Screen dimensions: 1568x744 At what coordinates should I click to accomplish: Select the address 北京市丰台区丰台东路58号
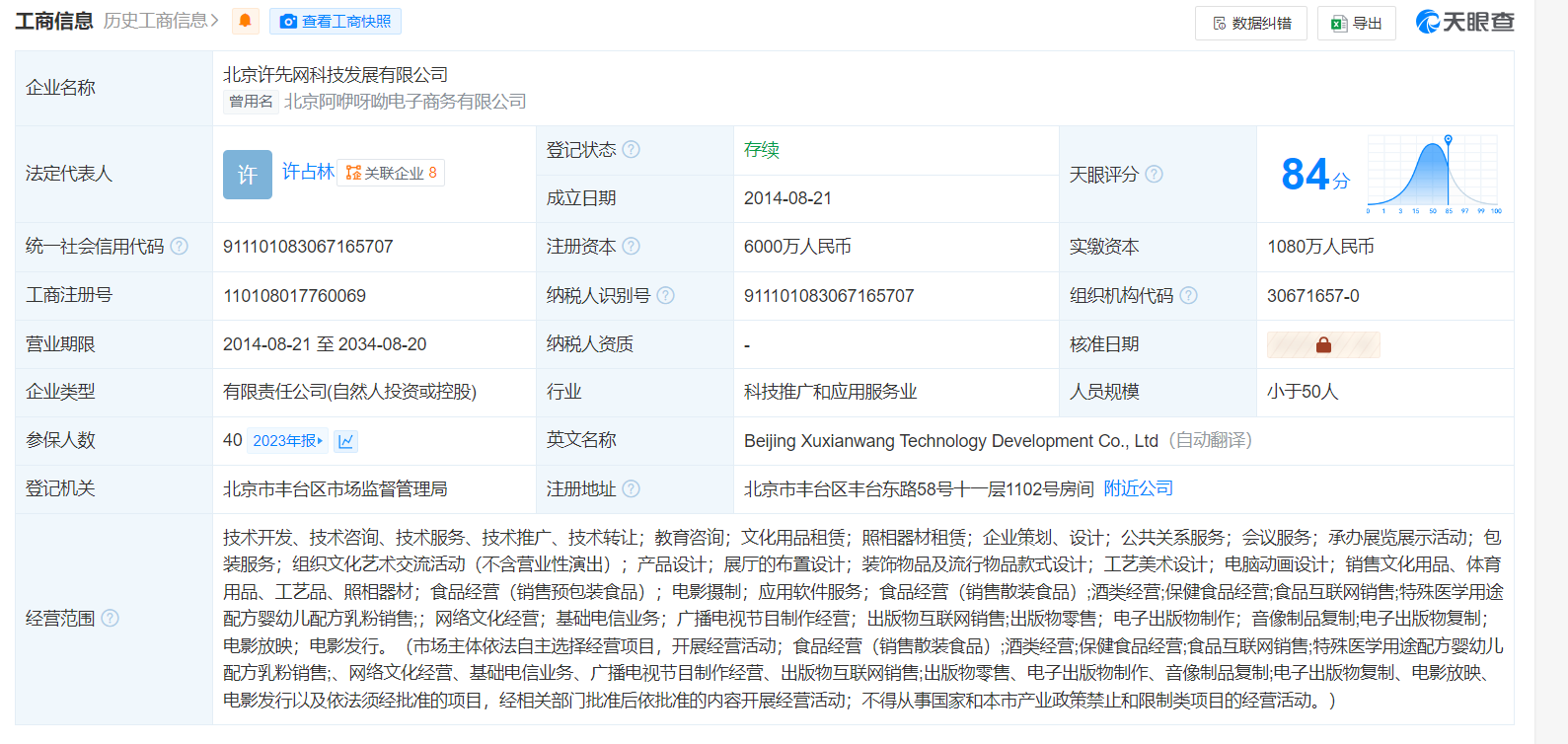pyautogui.click(x=851, y=488)
